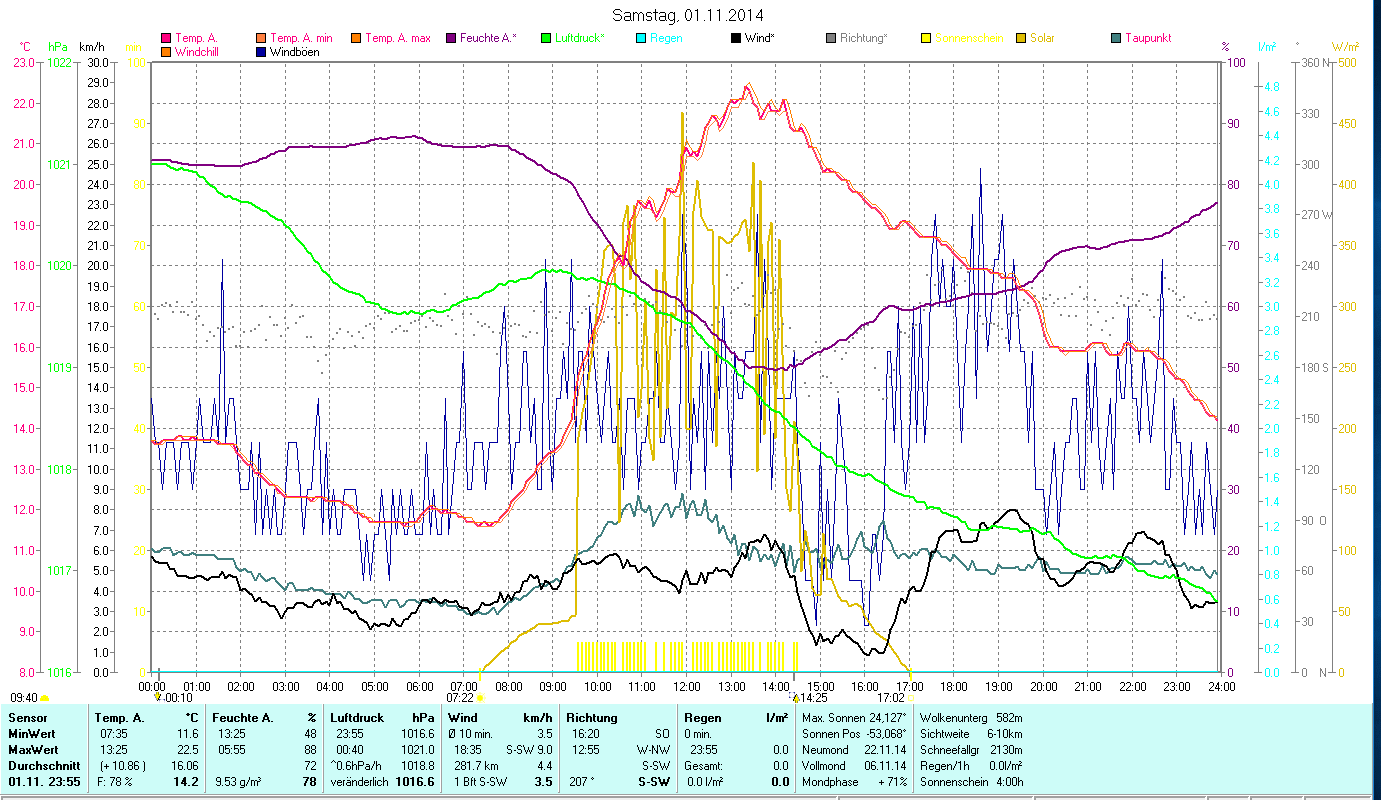The height and width of the screenshot is (800, 1381).
Task: Click the 'Temp. A.' legend label
Action: click(x=196, y=39)
